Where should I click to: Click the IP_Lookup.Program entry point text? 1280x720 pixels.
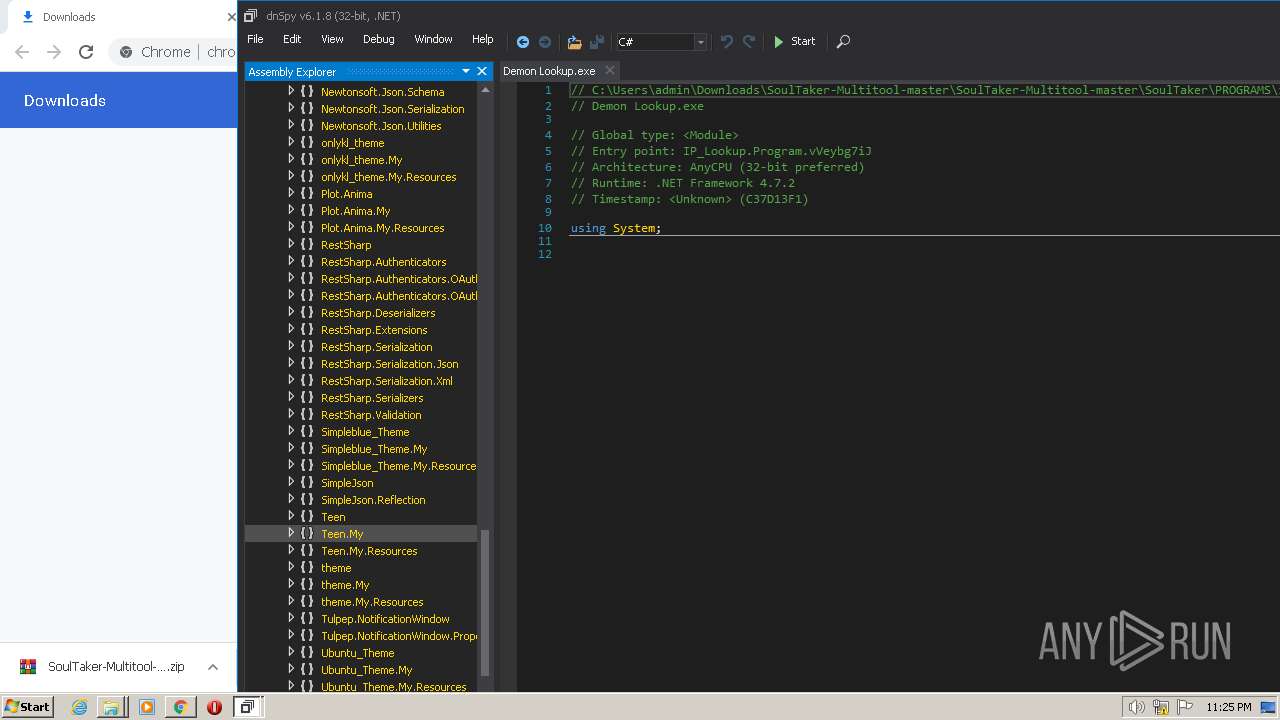(x=777, y=151)
